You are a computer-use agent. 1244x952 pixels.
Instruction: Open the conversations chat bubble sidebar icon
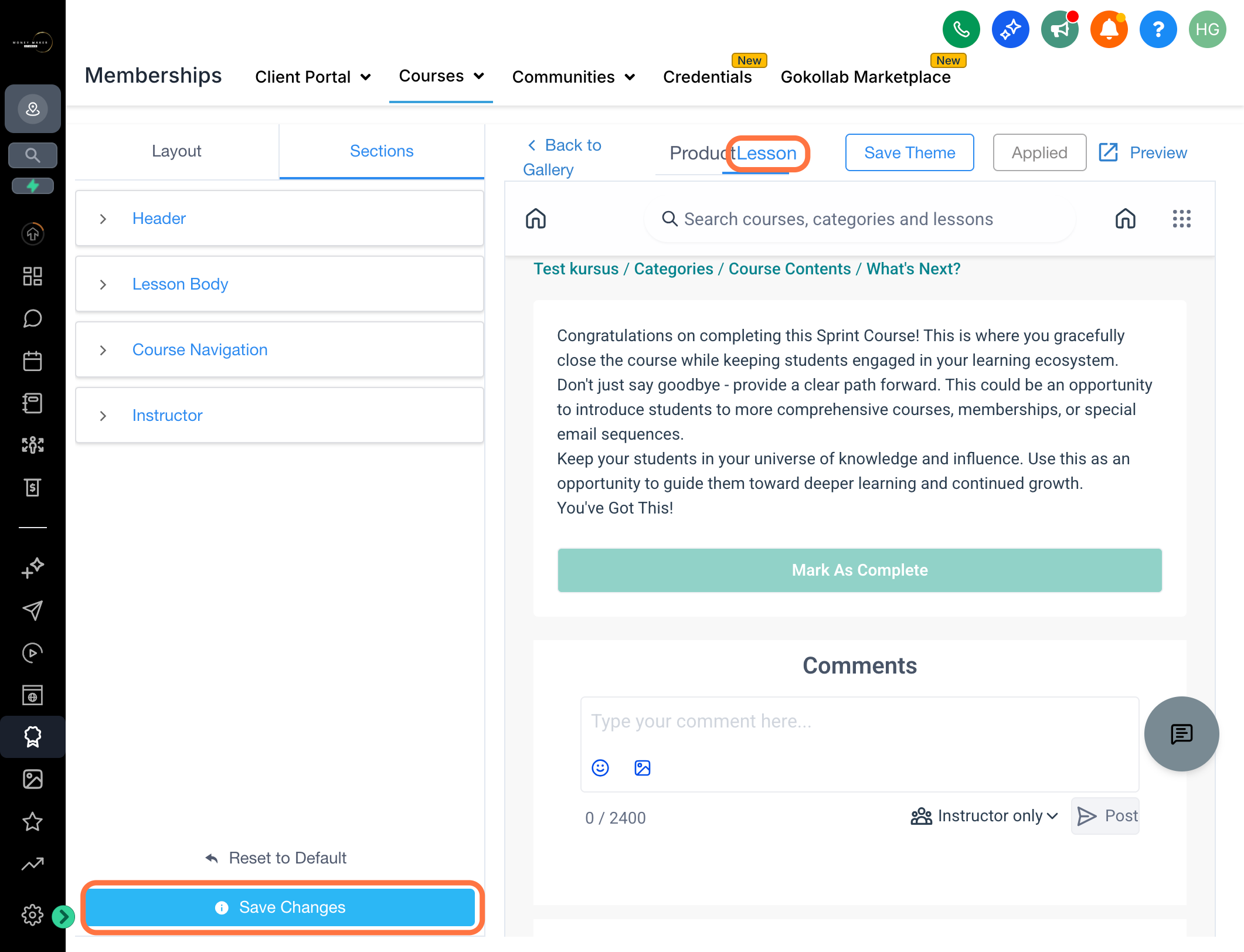coord(33,318)
